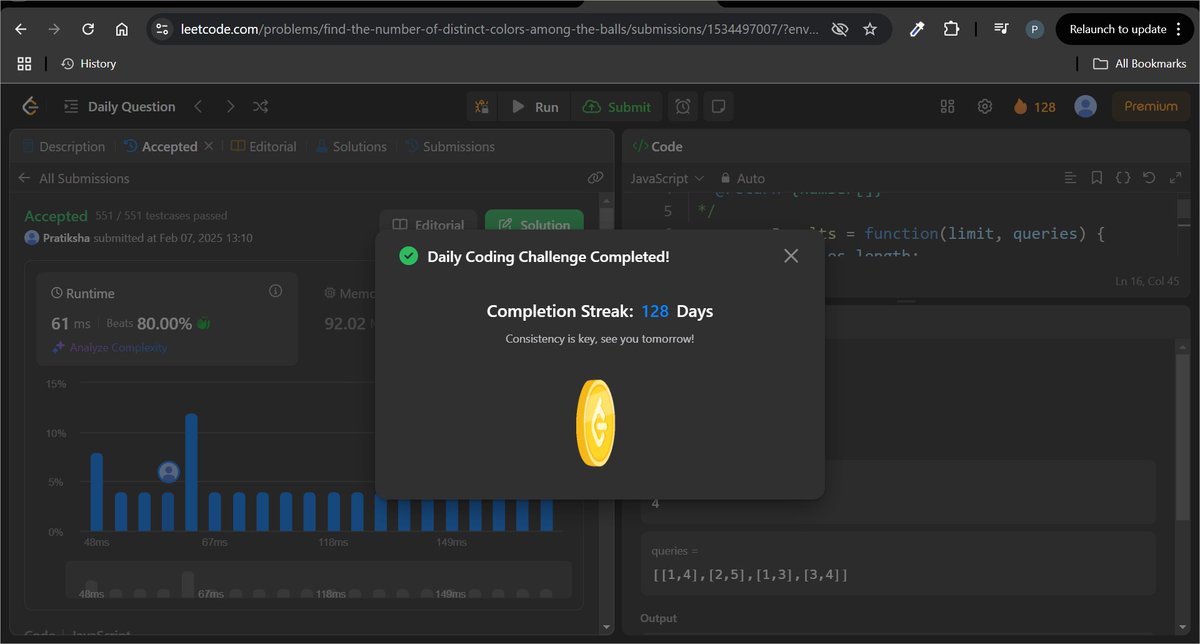Open the browser home page

[121, 29]
